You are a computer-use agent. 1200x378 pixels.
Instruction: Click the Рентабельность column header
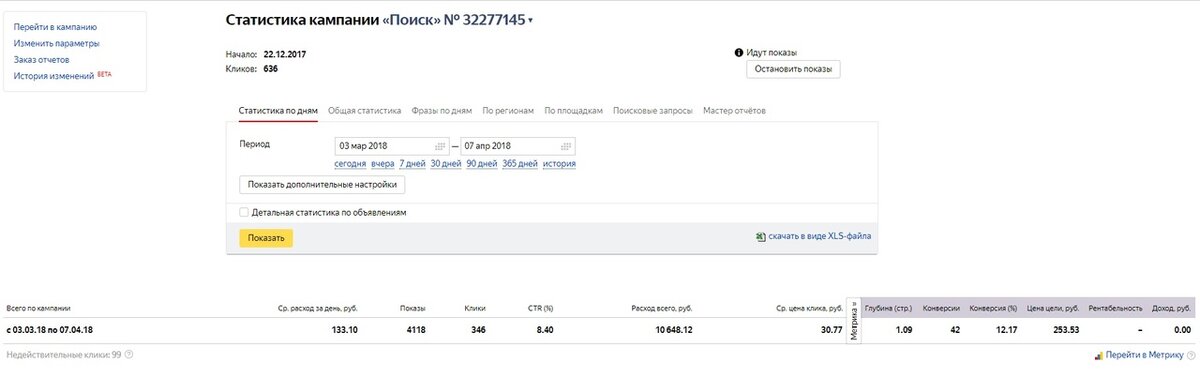click(1114, 308)
